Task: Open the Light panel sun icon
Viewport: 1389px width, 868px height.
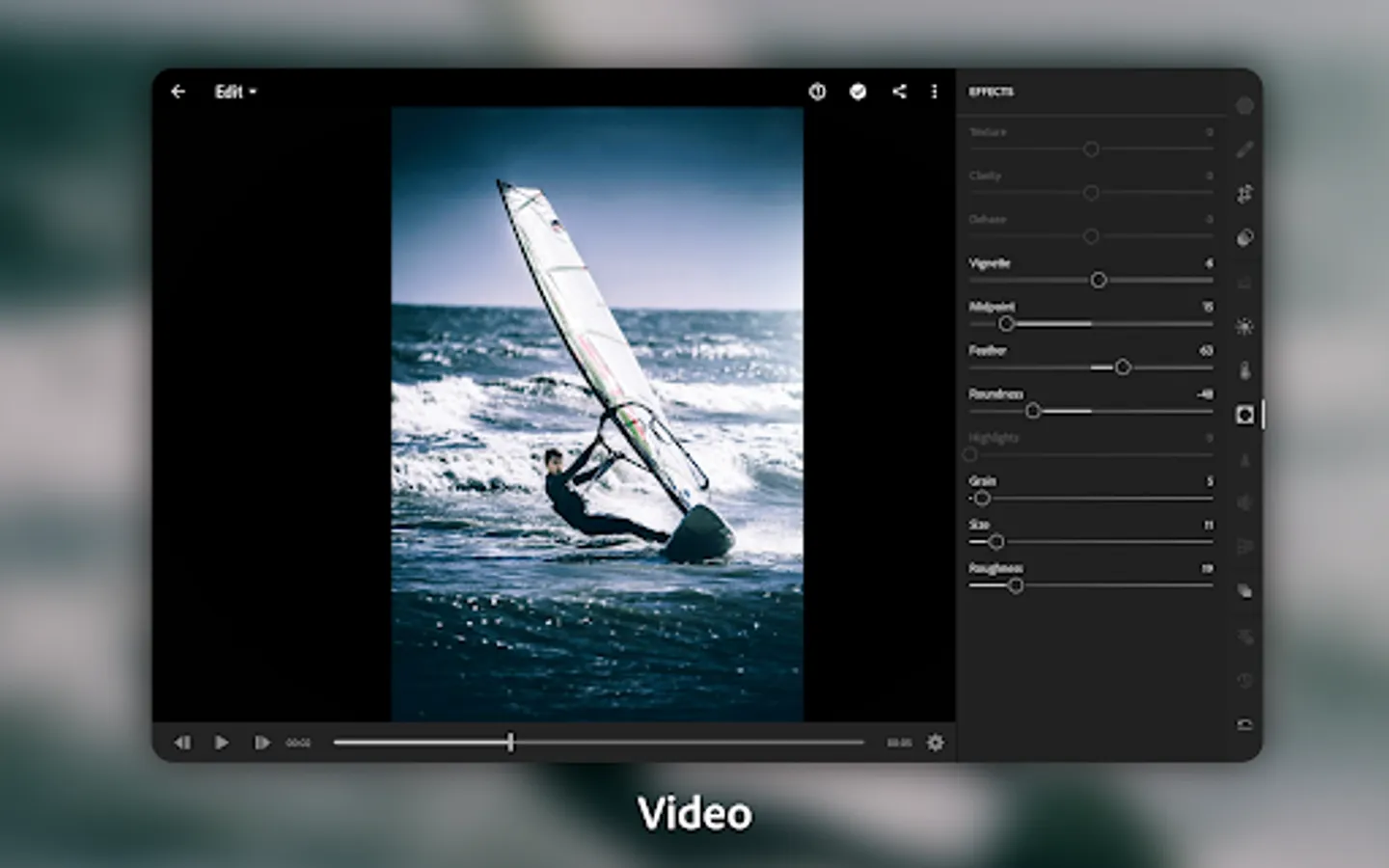Action: (x=1245, y=327)
